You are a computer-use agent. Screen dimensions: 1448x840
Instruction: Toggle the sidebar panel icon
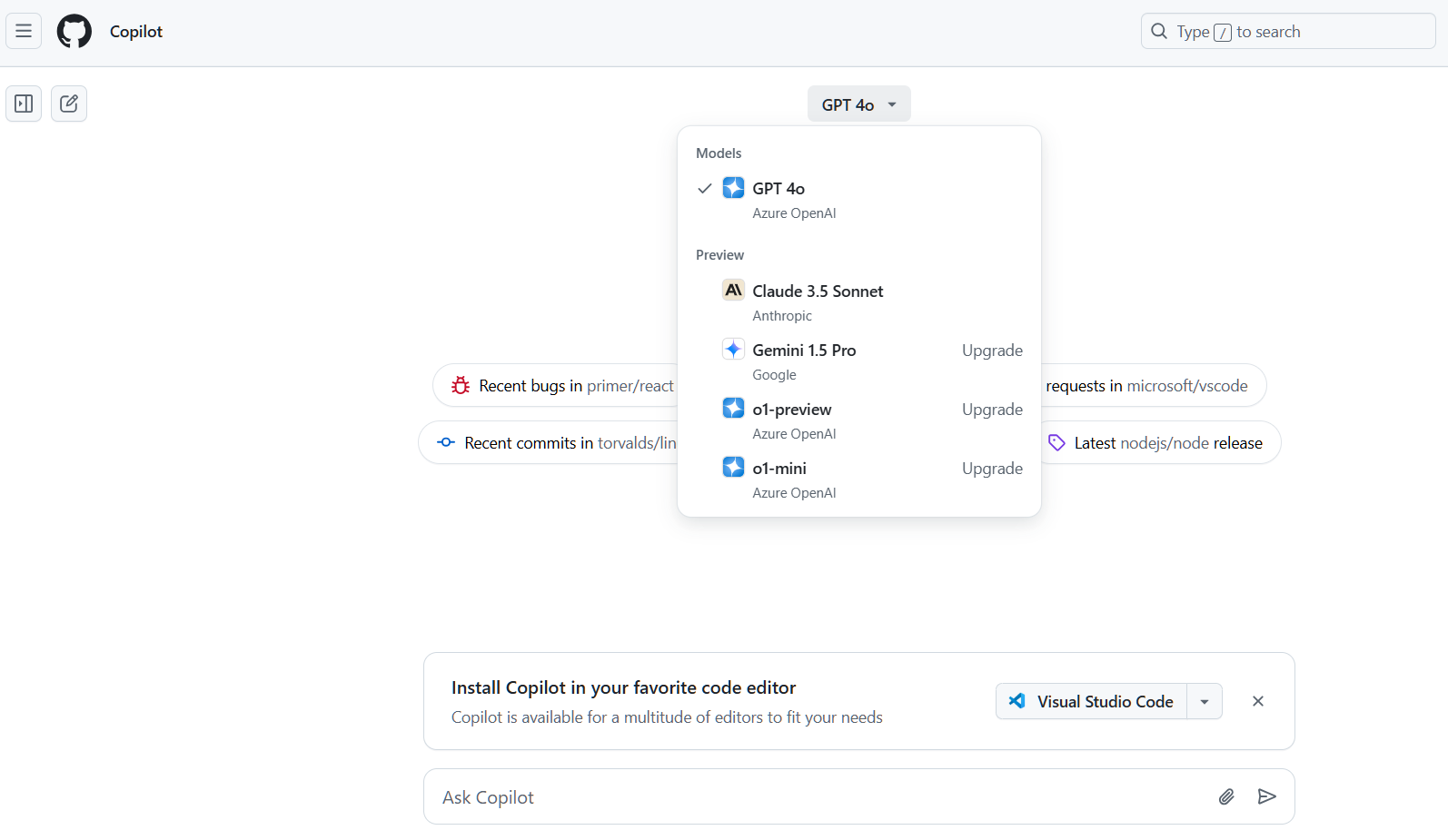(24, 104)
